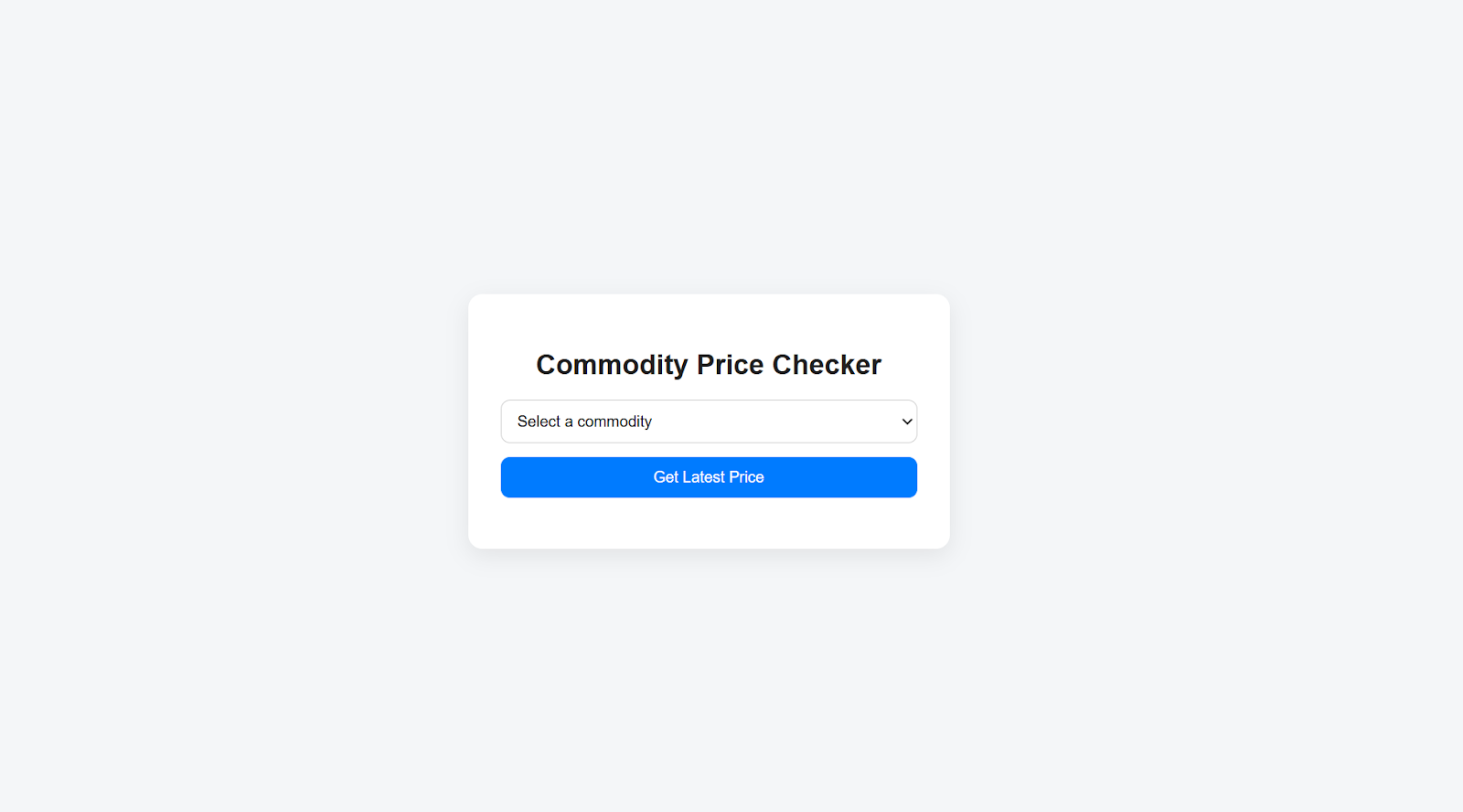Click the word 'Checker' in the heading
Viewport: 1463px width, 812px height.
(x=827, y=365)
